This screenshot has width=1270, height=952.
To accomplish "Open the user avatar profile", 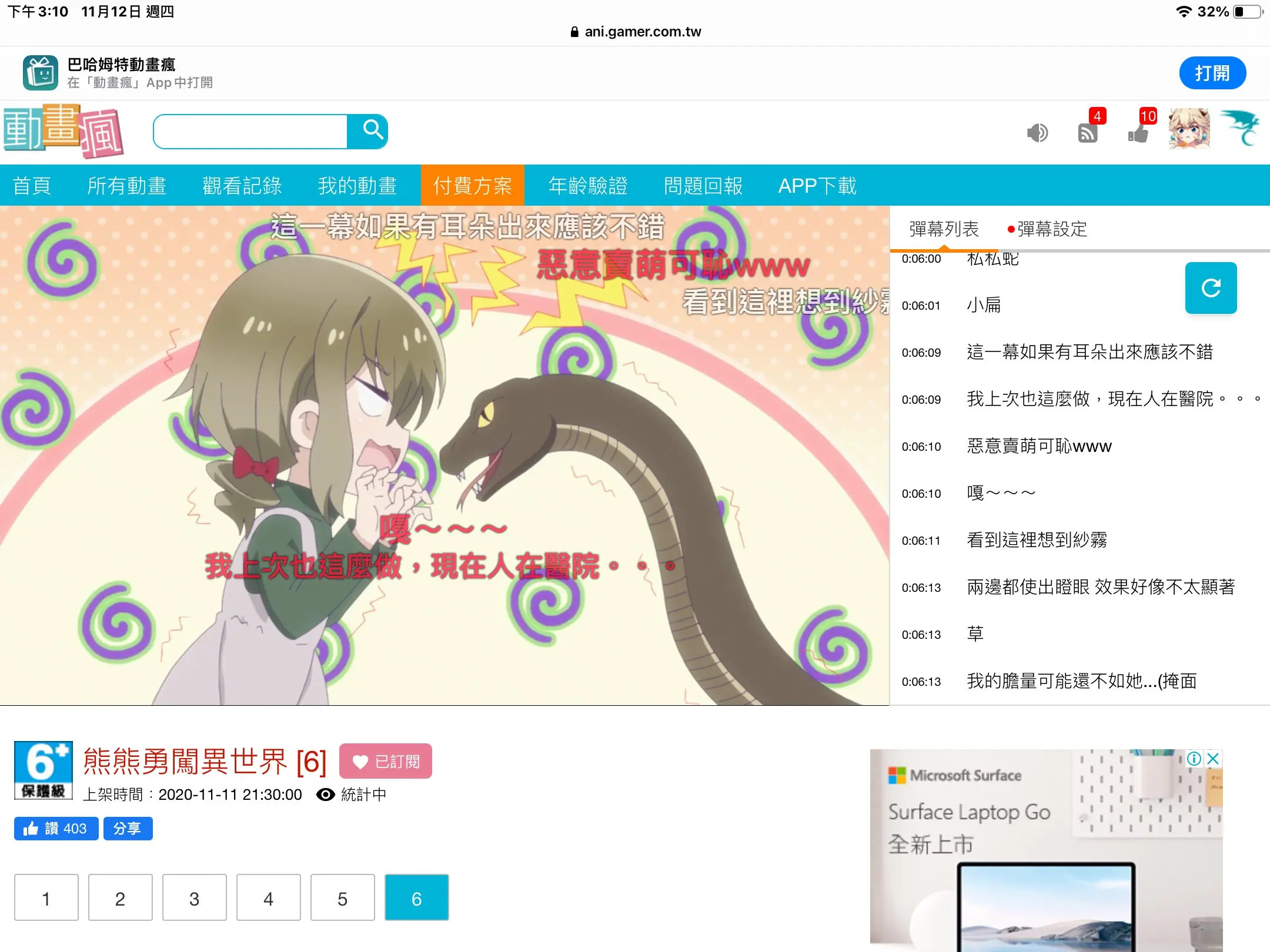I will (x=1189, y=129).
